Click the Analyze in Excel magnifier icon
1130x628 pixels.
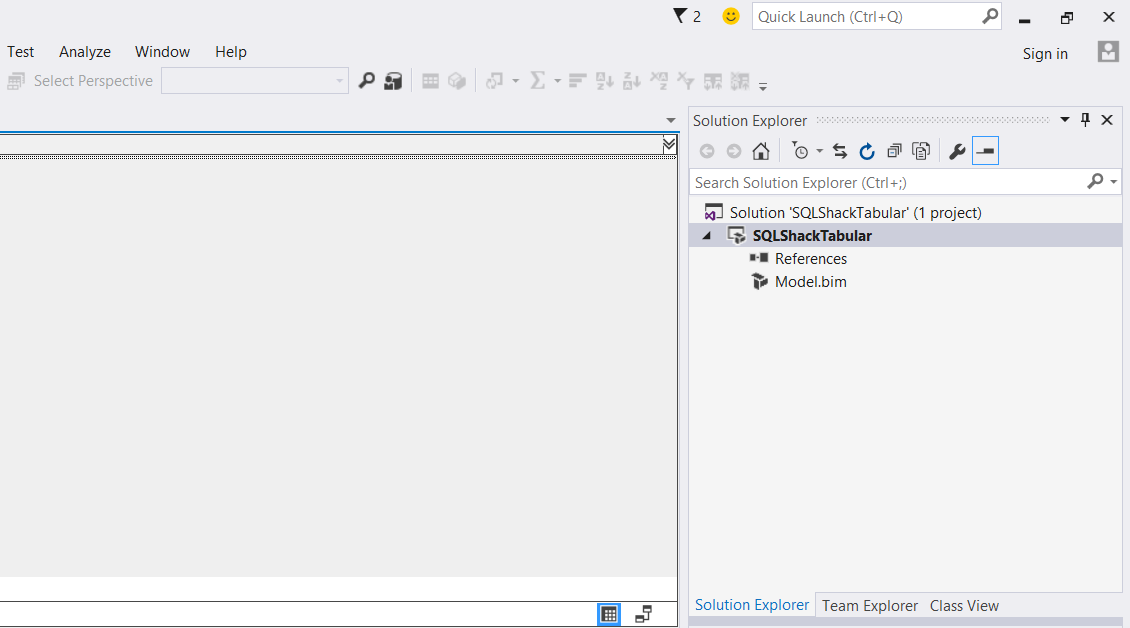367,81
